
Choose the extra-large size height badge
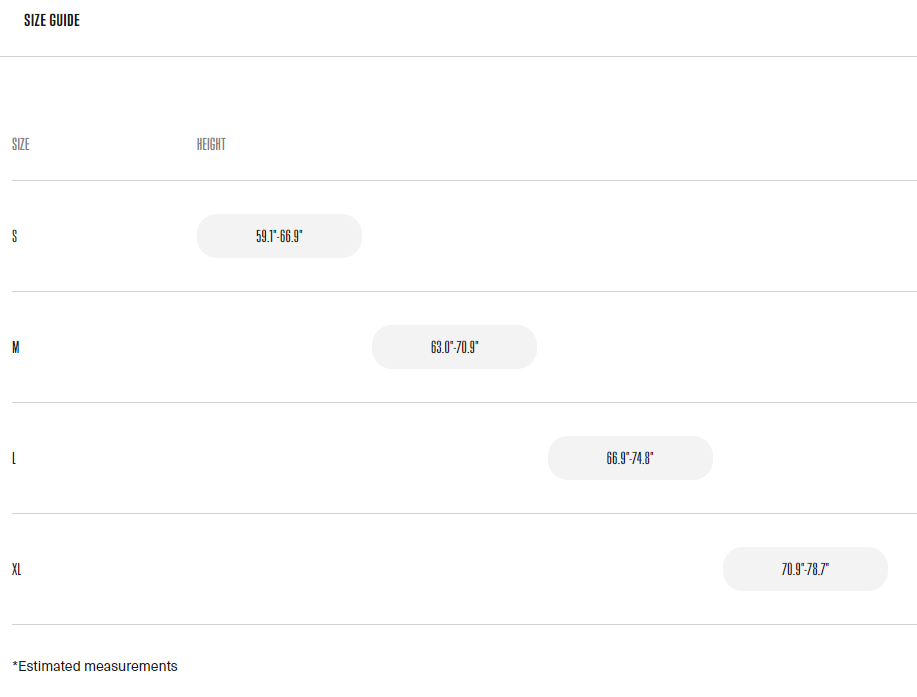805,570
